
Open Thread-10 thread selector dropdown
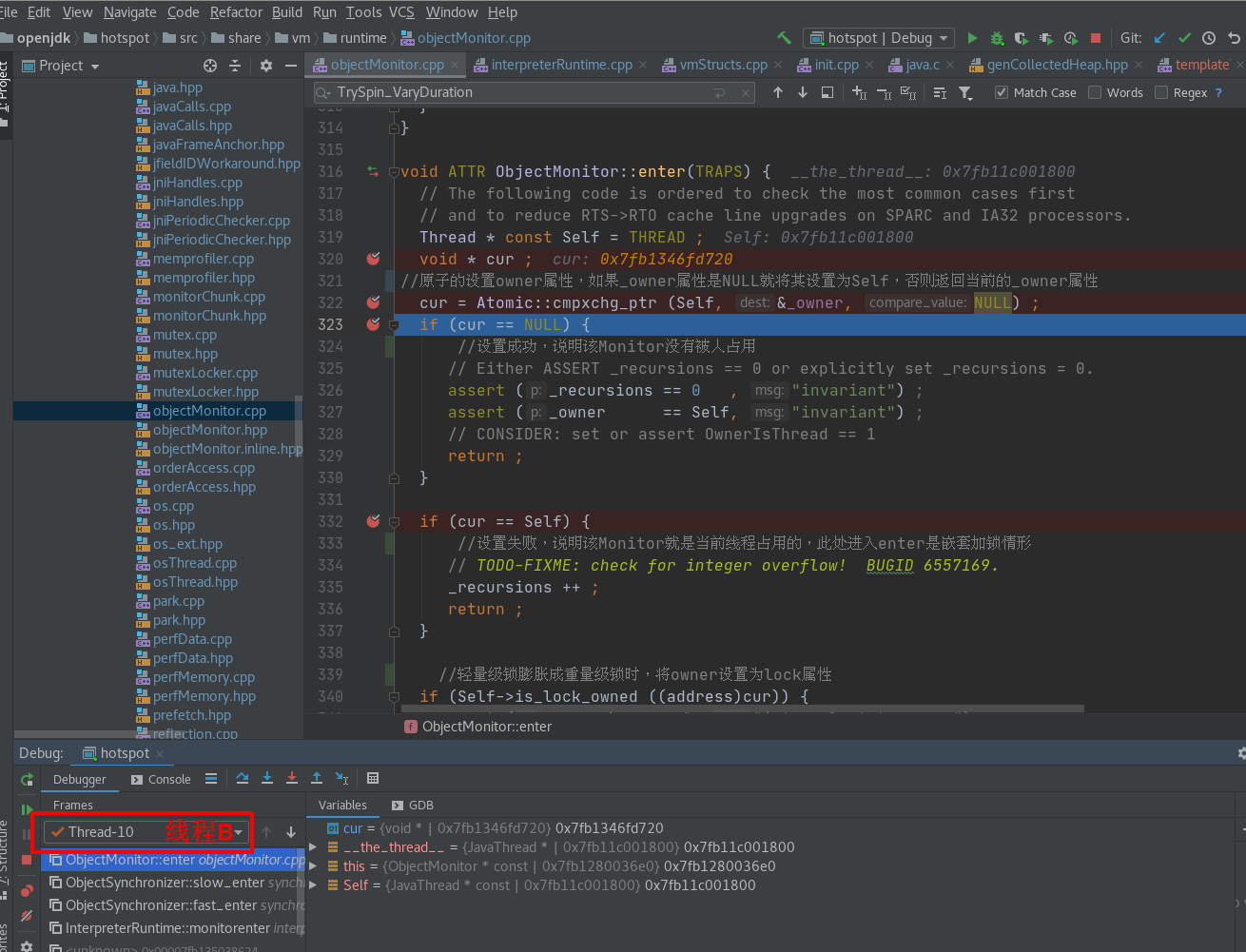click(147, 832)
